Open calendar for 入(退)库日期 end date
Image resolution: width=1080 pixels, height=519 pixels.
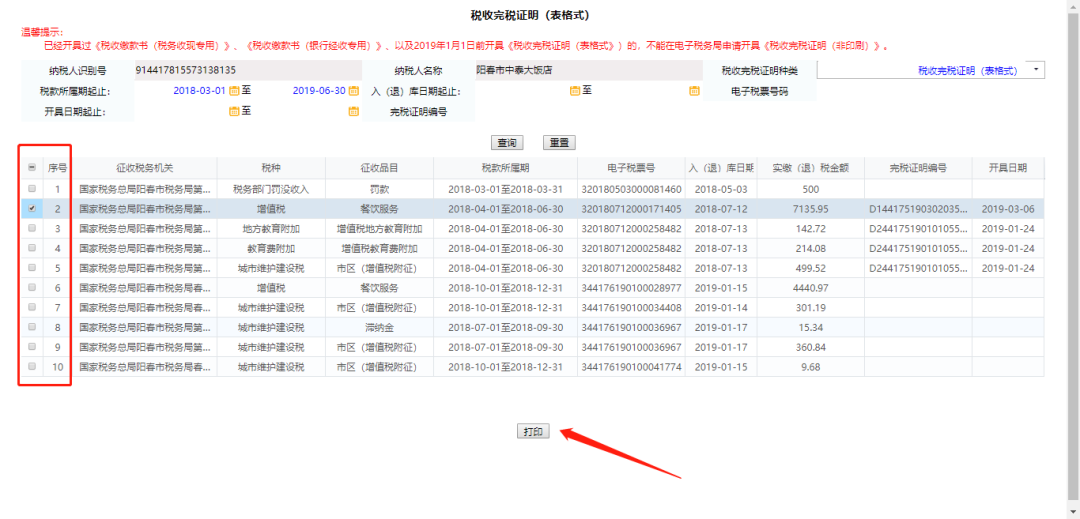pos(694,91)
